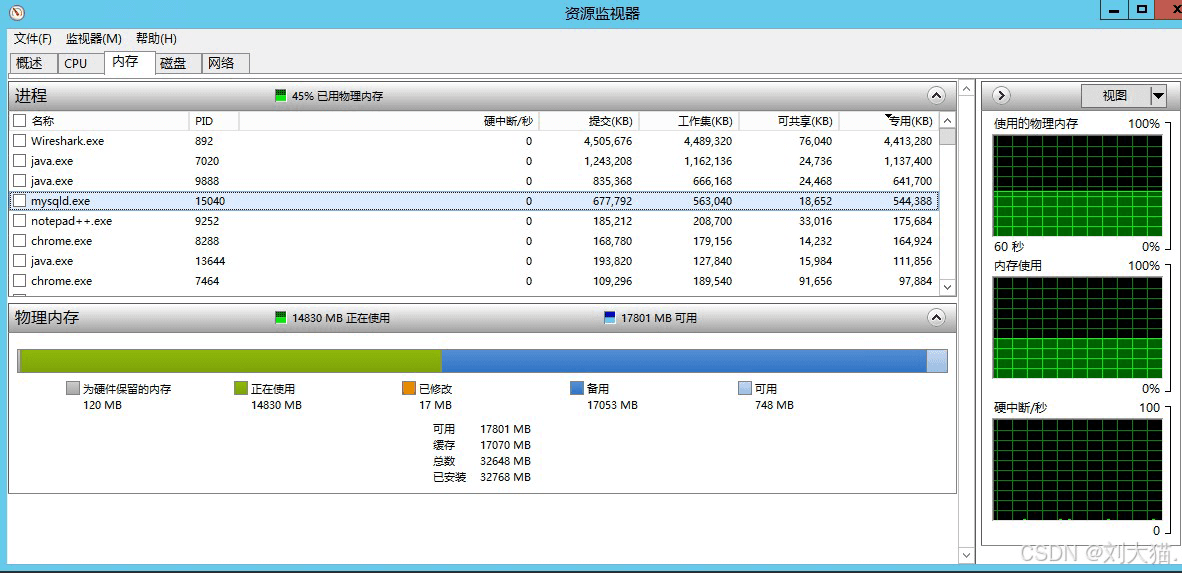Click main pane scrollbar down arrow
Image resolution: width=1182 pixels, height=573 pixels.
(965, 555)
